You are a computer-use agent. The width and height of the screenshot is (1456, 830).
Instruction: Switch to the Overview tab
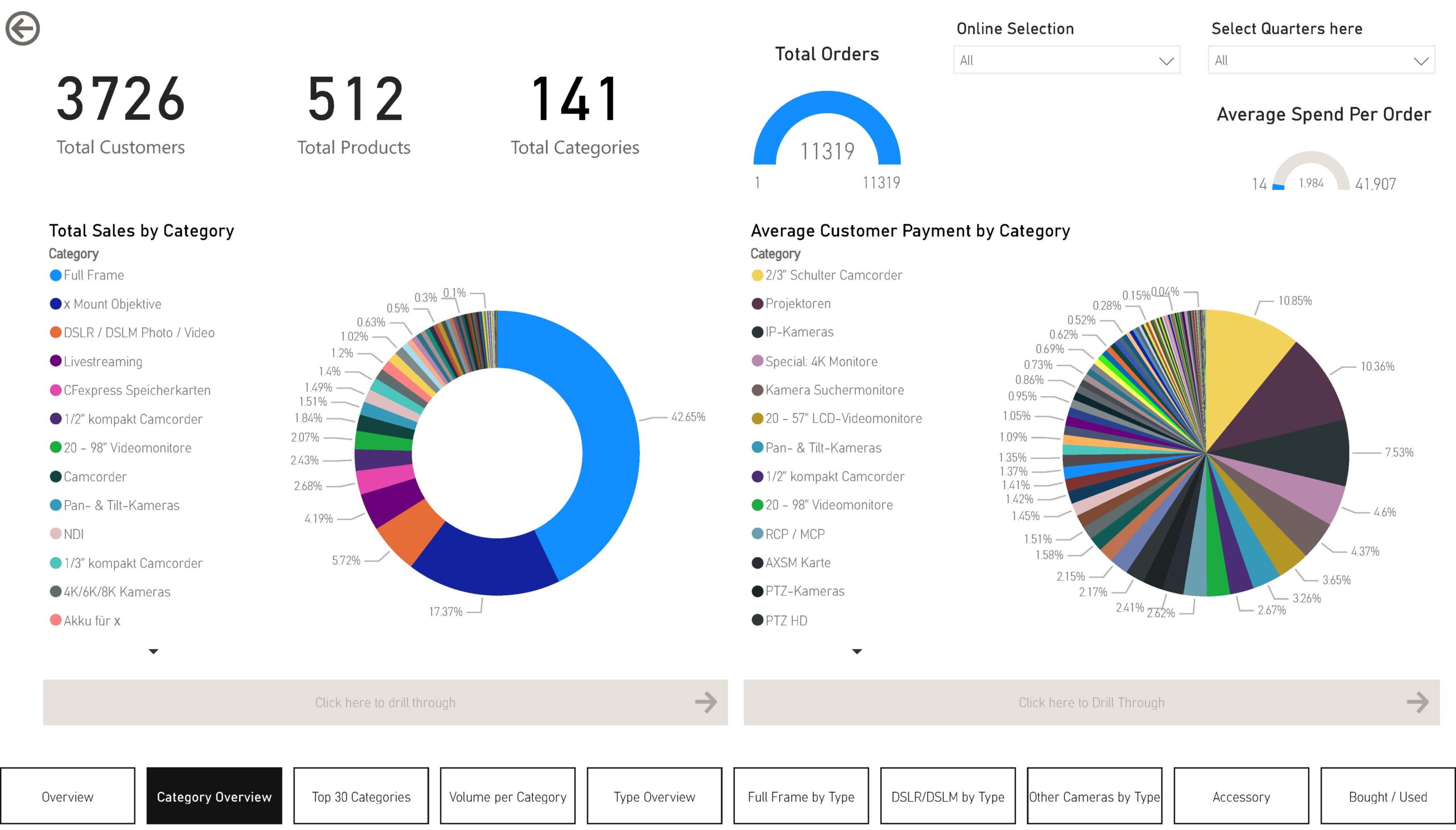(x=67, y=796)
